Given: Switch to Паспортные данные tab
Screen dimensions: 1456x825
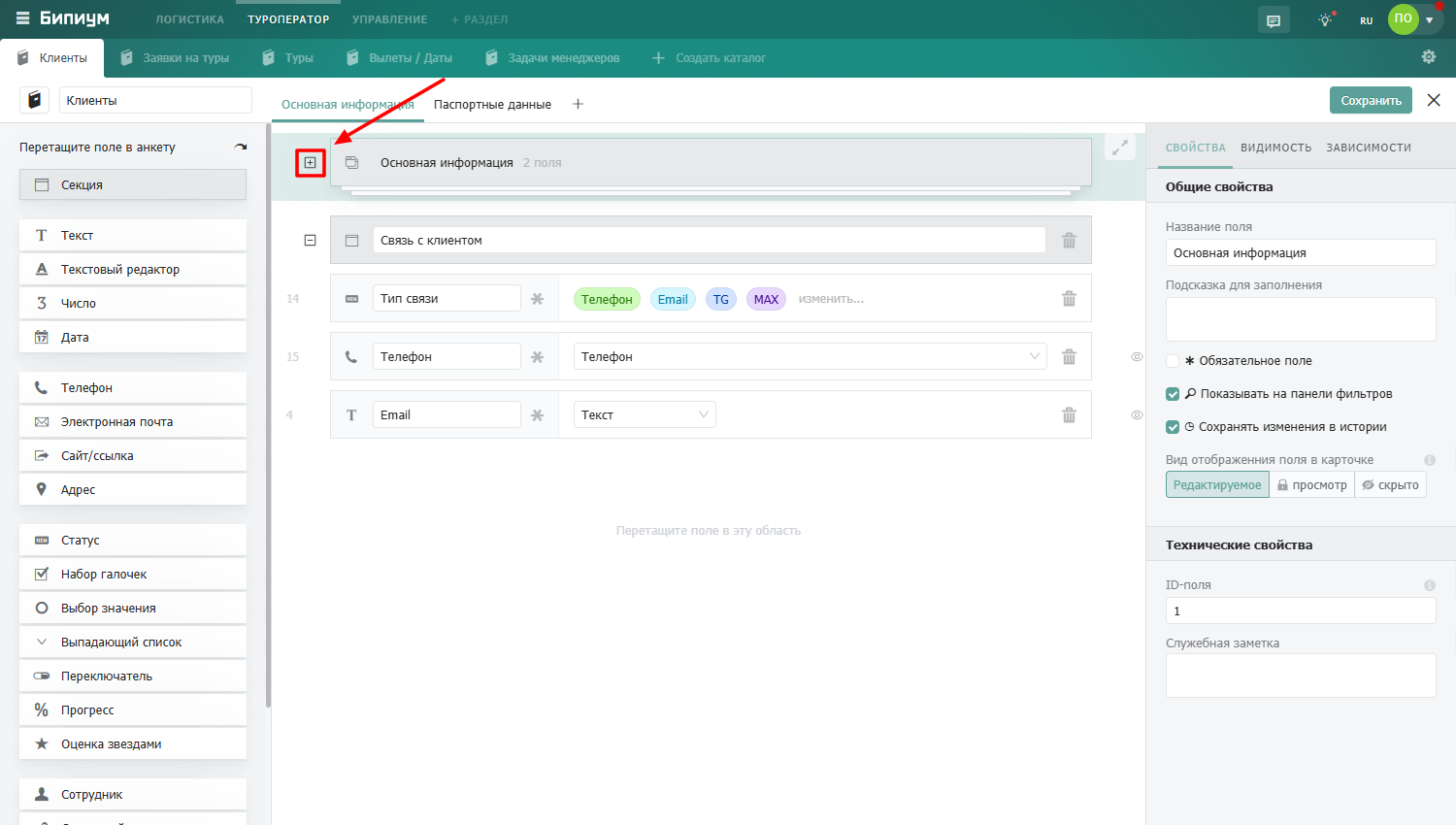Looking at the screenshot, I should point(492,105).
